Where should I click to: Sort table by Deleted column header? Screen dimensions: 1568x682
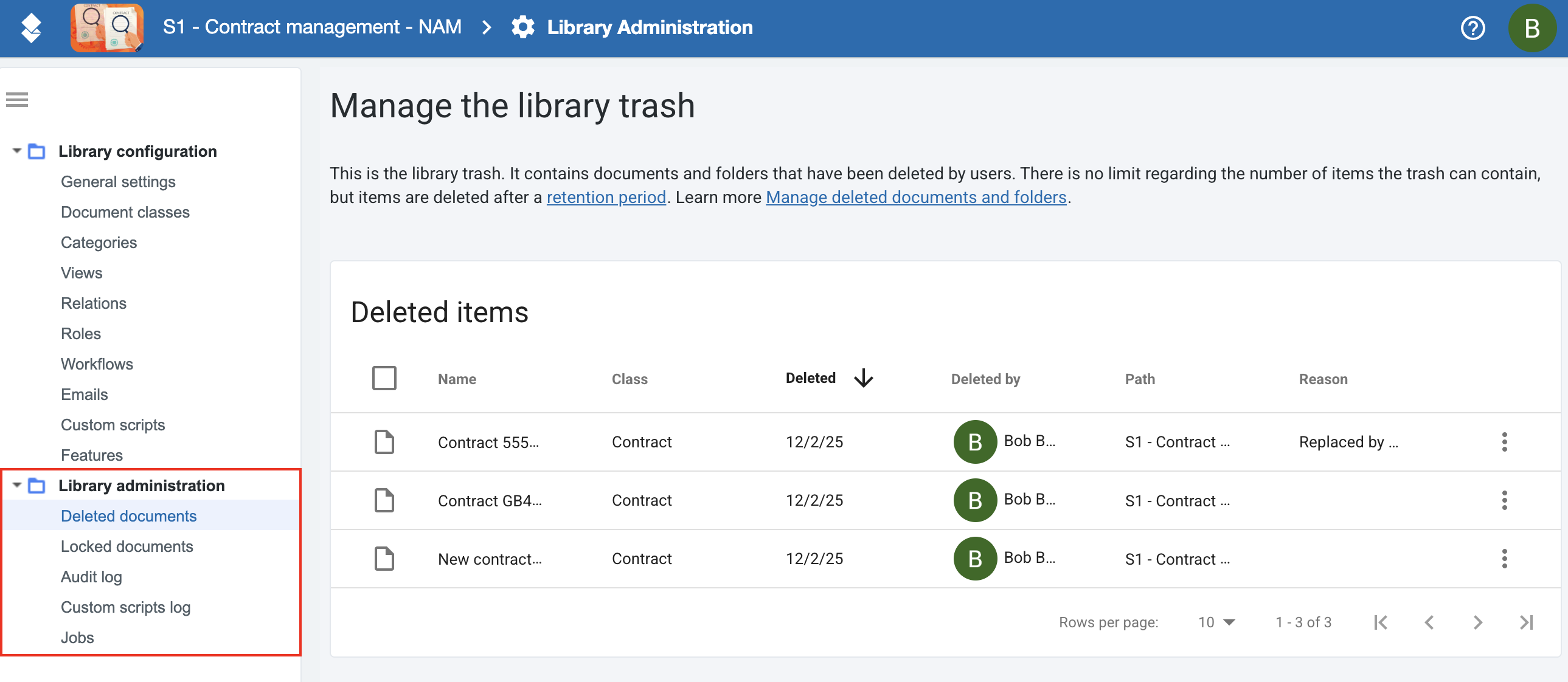810,379
